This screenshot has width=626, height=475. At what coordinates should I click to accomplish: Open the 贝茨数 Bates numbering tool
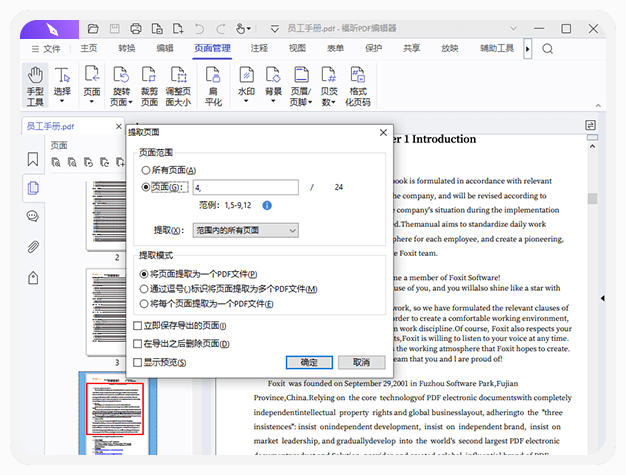(329, 86)
